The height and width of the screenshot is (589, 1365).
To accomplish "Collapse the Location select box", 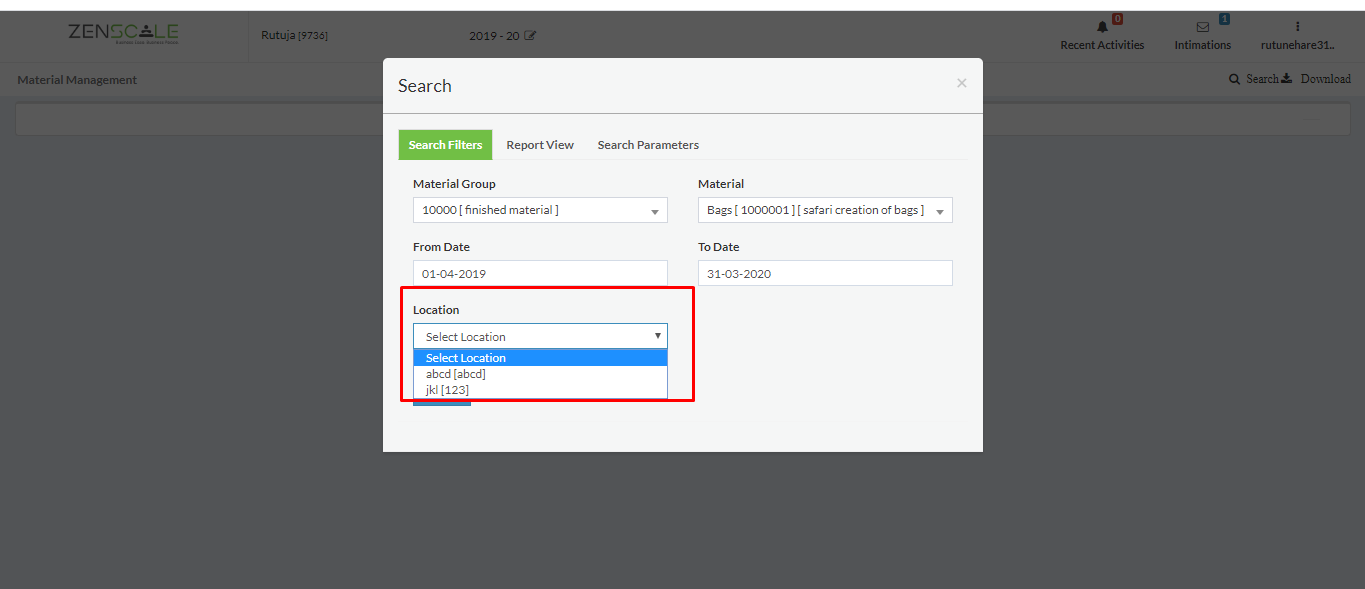I will coord(540,336).
